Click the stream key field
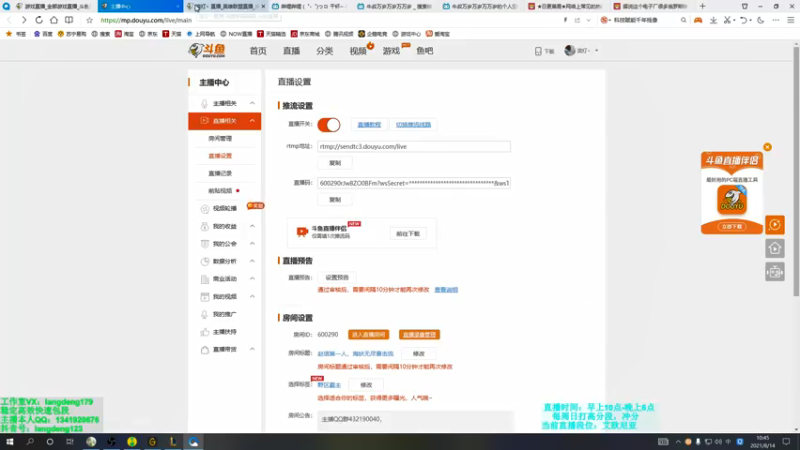This screenshot has width=800, height=450. (414, 183)
